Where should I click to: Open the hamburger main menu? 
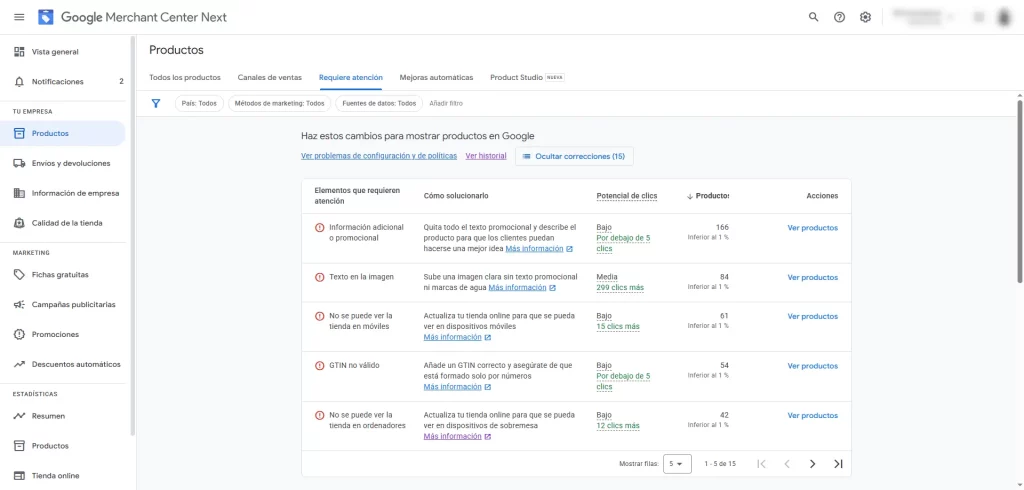click(19, 18)
